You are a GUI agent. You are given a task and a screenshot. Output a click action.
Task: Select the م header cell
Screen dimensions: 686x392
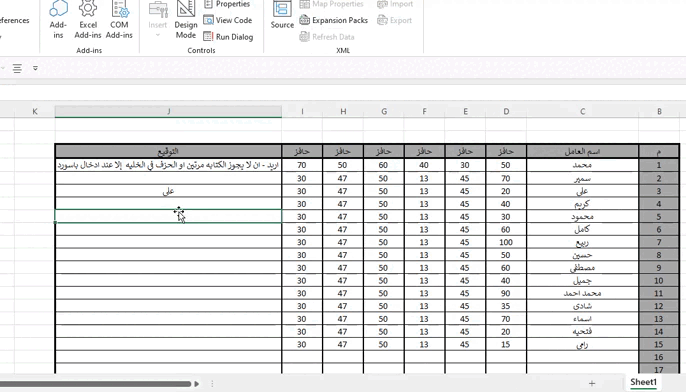pos(659,151)
